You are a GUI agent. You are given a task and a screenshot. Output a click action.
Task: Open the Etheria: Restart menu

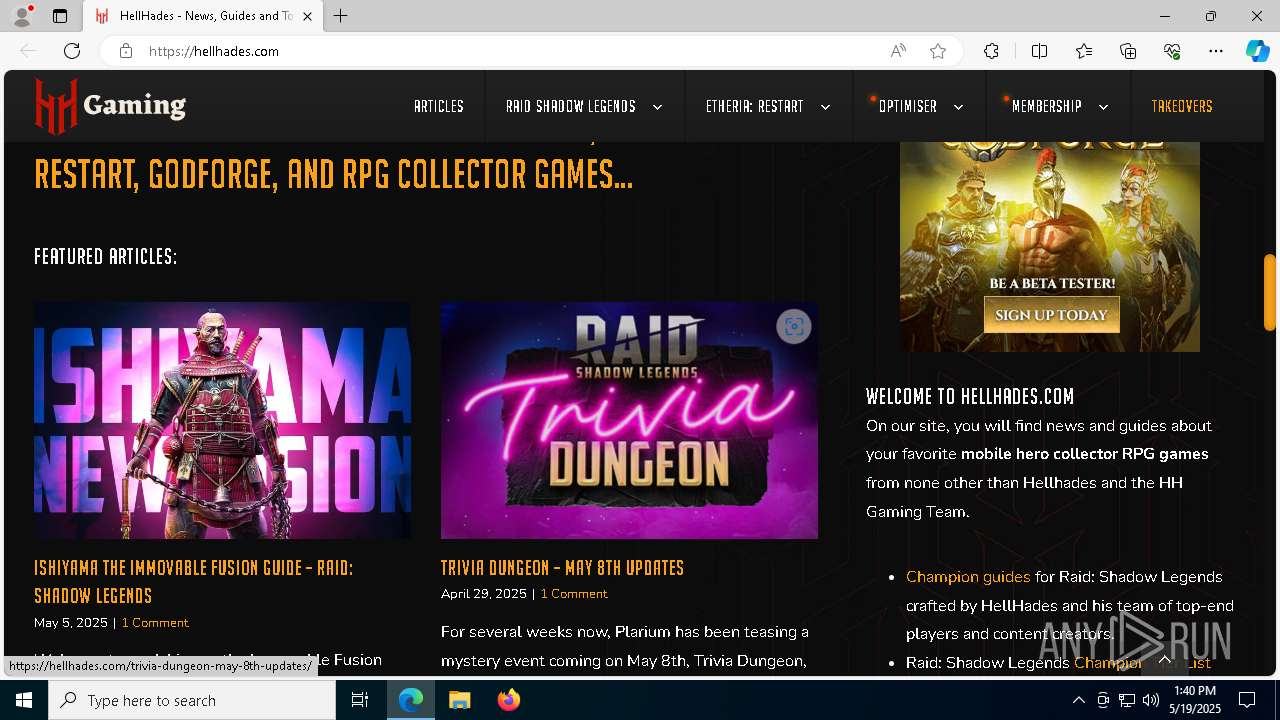(755, 106)
